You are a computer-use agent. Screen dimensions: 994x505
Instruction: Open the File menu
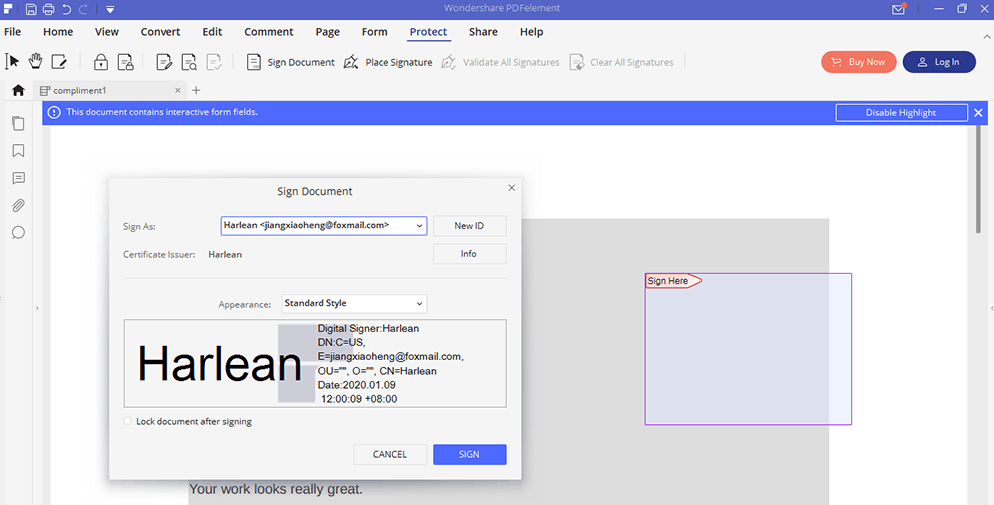click(13, 32)
